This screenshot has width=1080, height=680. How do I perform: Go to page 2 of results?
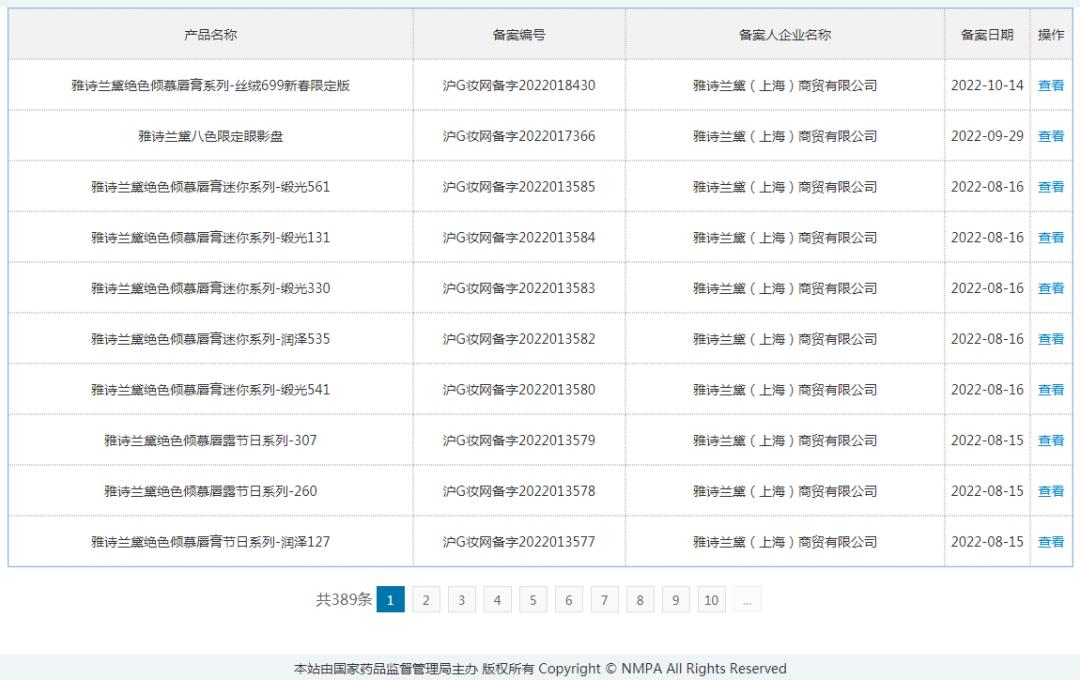(426, 599)
